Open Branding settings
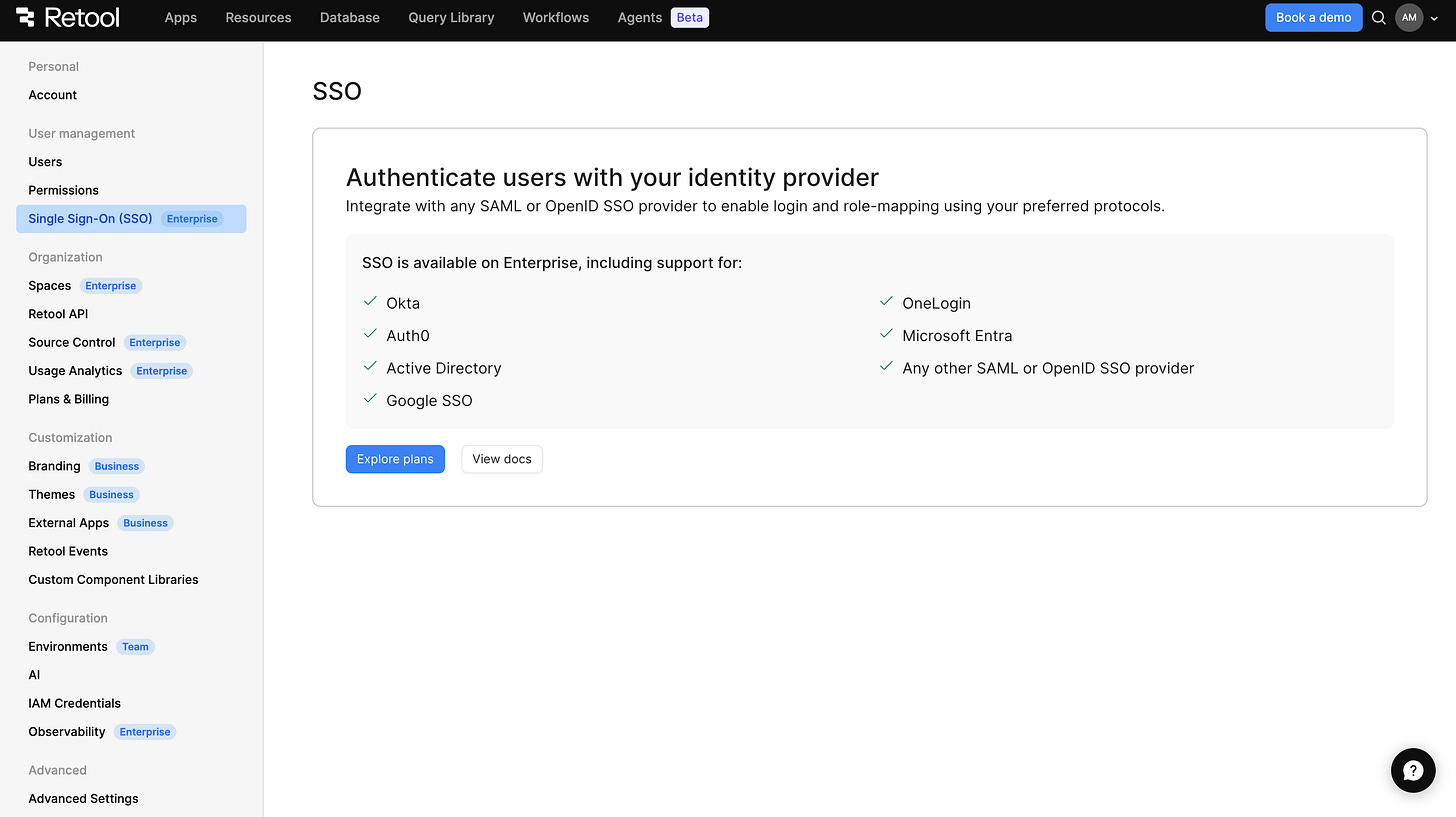 click(x=54, y=466)
